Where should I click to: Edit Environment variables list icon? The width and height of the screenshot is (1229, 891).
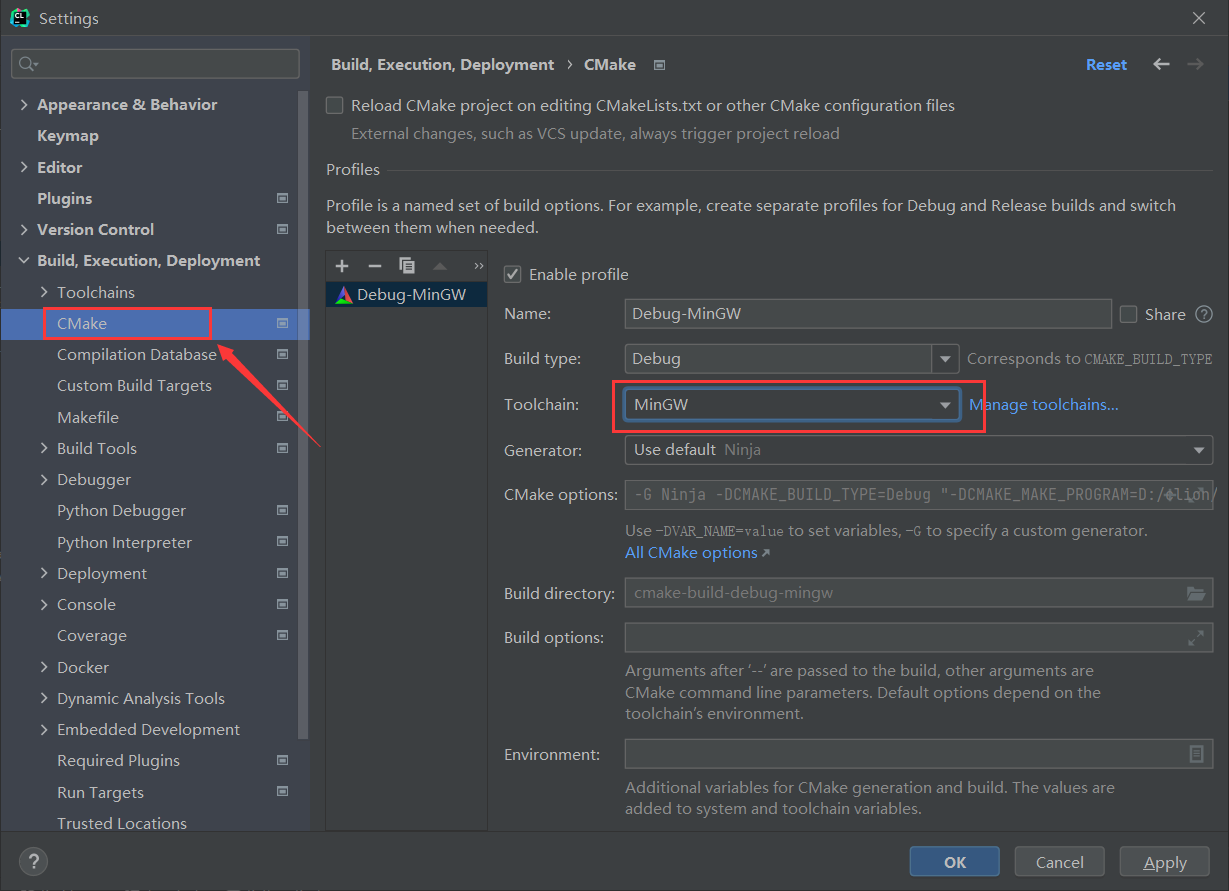tap(1196, 754)
